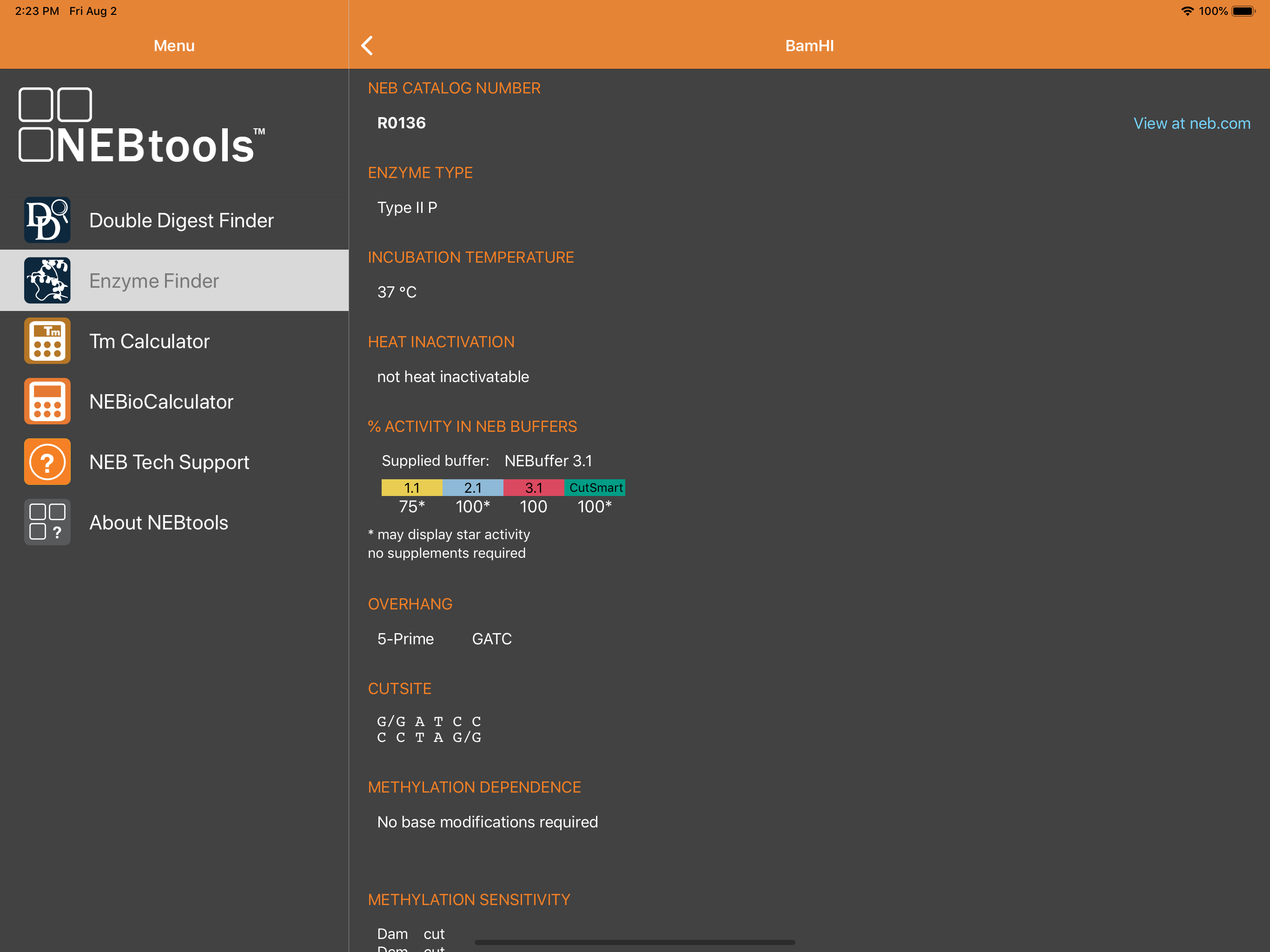Tap the NEB Tech Support question icon

point(47,462)
